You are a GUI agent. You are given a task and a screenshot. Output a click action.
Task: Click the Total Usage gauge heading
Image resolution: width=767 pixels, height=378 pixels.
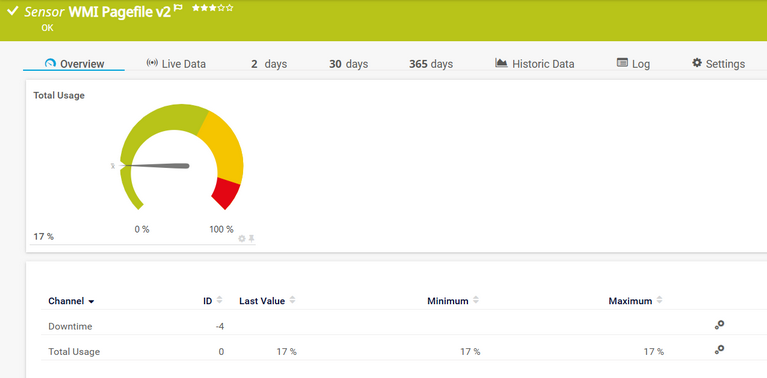tap(59, 95)
